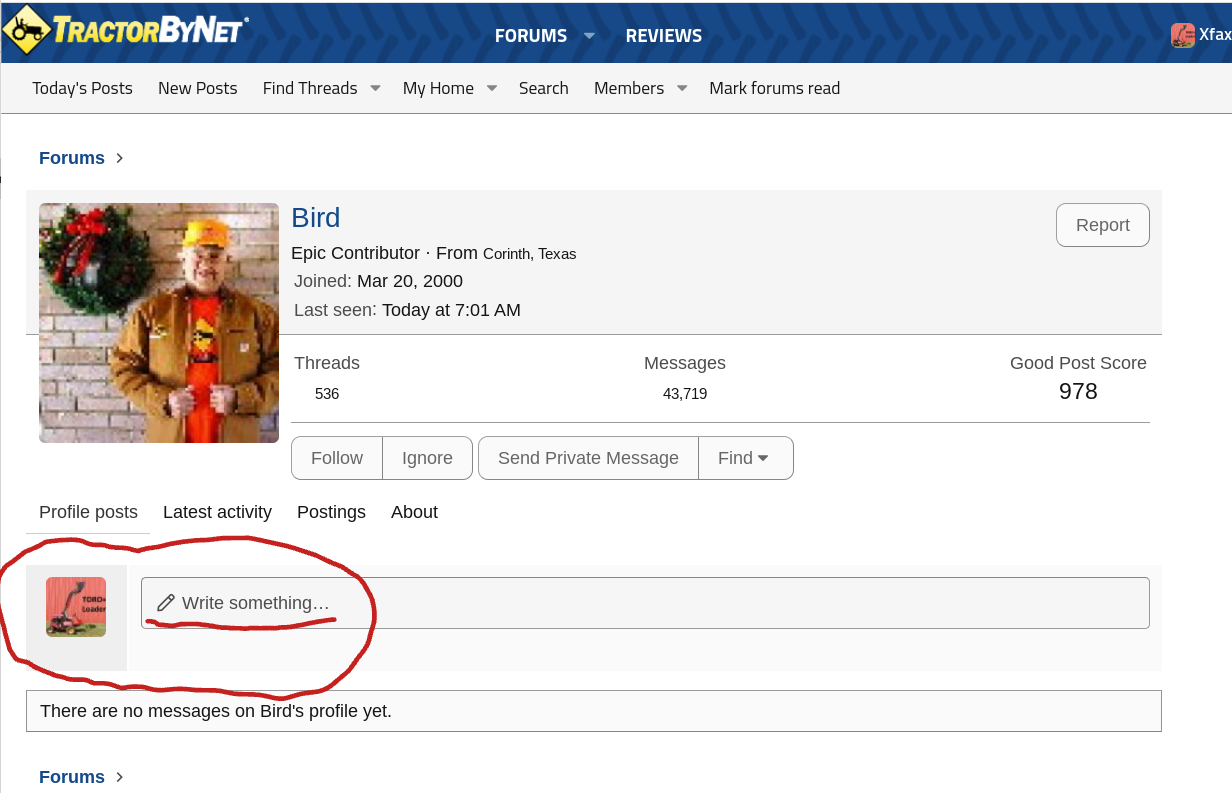This screenshot has width=1232, height=793.
Task: Send Private Message to Bird
Action: 588,458
